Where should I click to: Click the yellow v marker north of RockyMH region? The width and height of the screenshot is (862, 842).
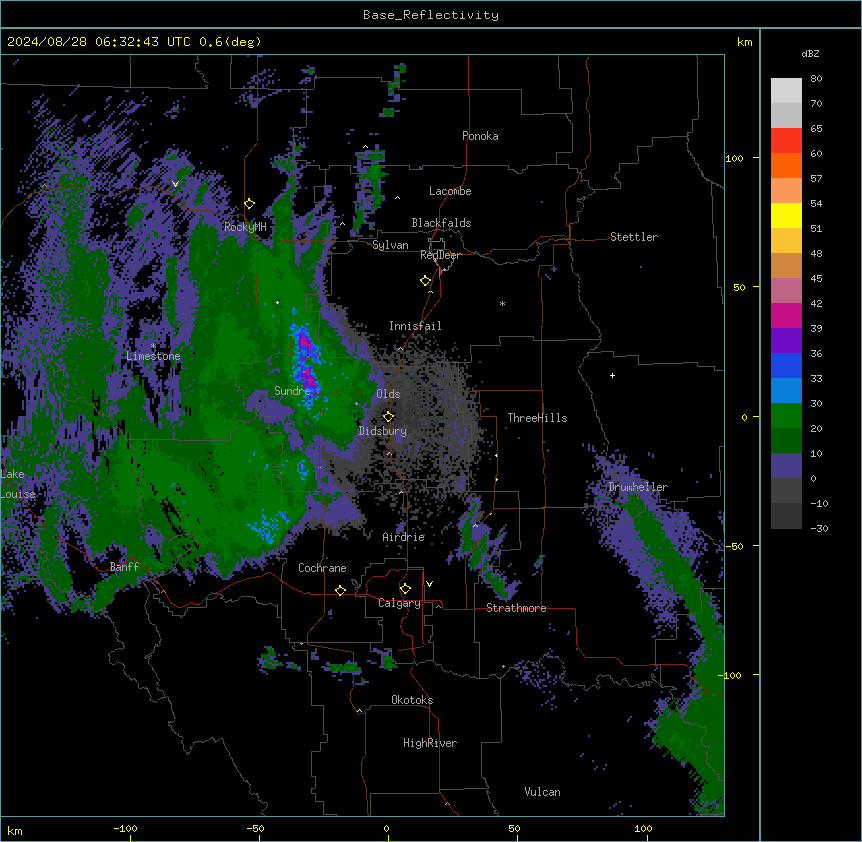(x=175, y=184)
